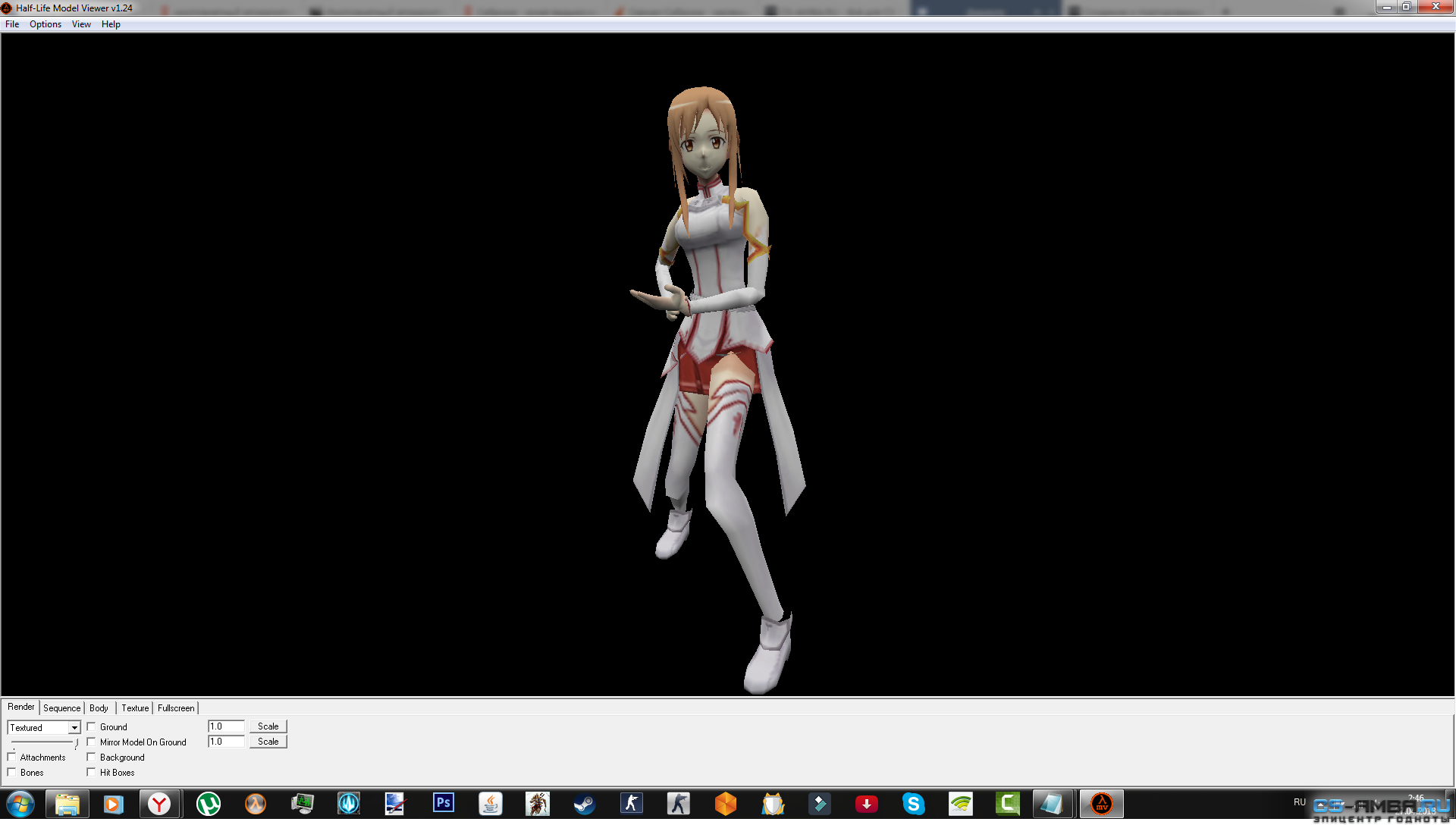This screenshot has height=825, width=1456.
Task: Open Adobe Photoshop from the taskbar
Action: (443, 804)
